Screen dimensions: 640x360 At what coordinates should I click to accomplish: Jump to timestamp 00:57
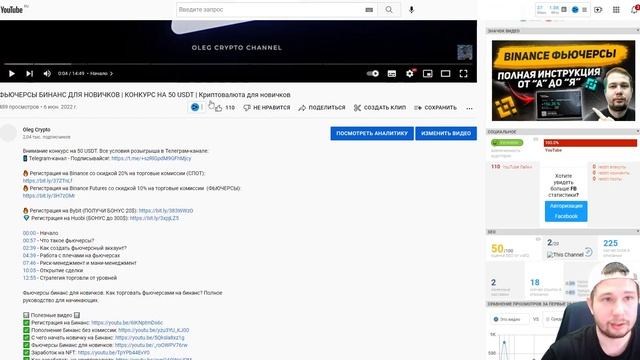click(29, 240)
